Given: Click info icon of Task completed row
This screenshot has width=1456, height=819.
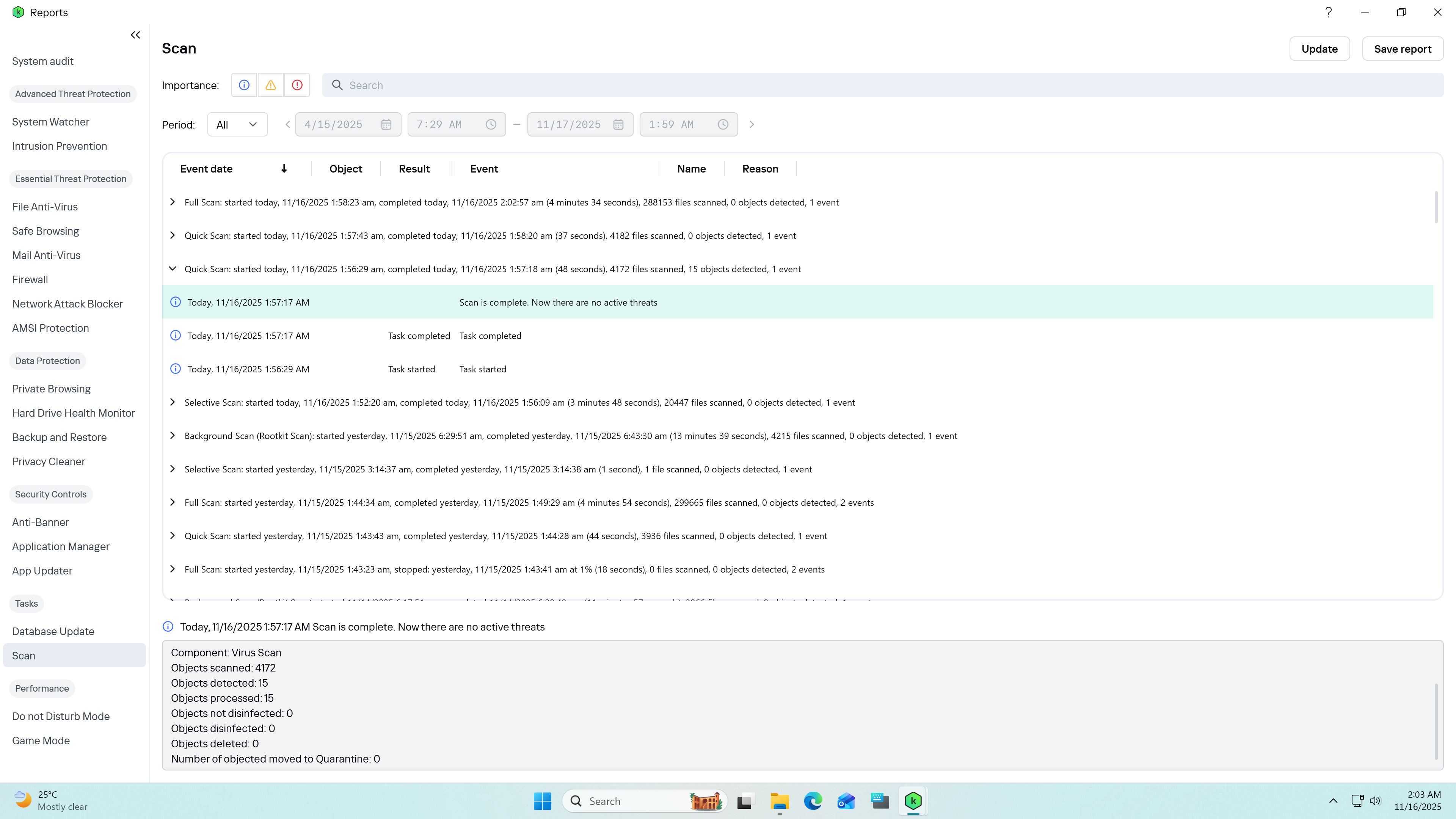Looking at the screenshot, I should [x=176, y=336].
